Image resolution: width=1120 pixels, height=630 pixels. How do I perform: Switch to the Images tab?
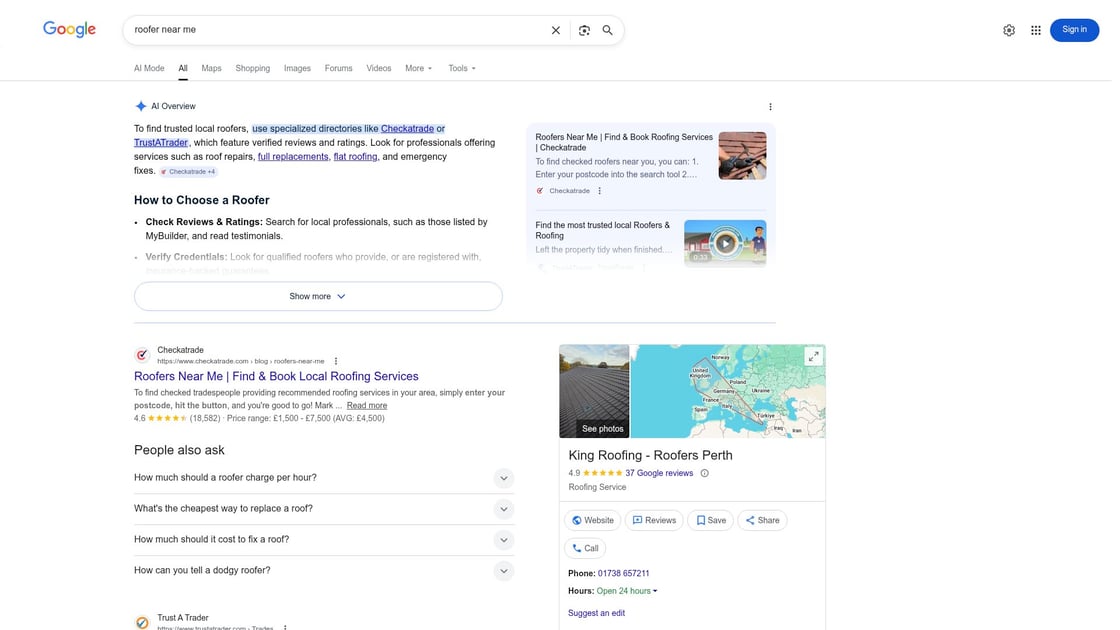(297, 68)
